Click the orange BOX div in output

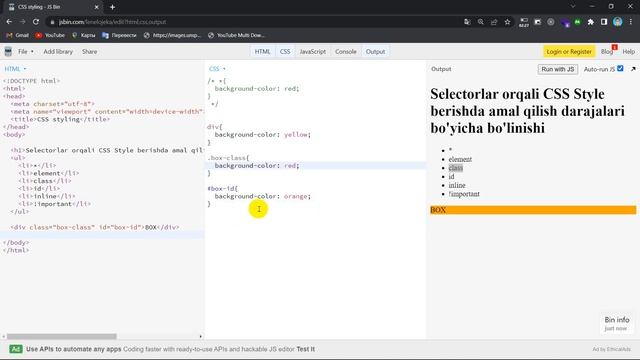click(533, 210)
